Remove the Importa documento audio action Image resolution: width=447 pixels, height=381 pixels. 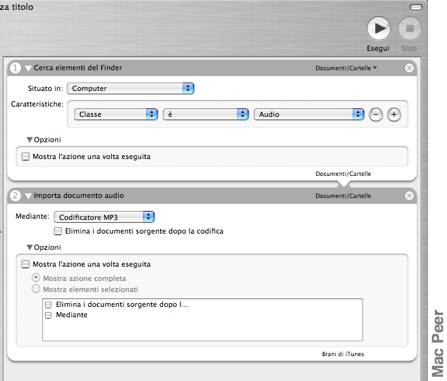(409, 196)
